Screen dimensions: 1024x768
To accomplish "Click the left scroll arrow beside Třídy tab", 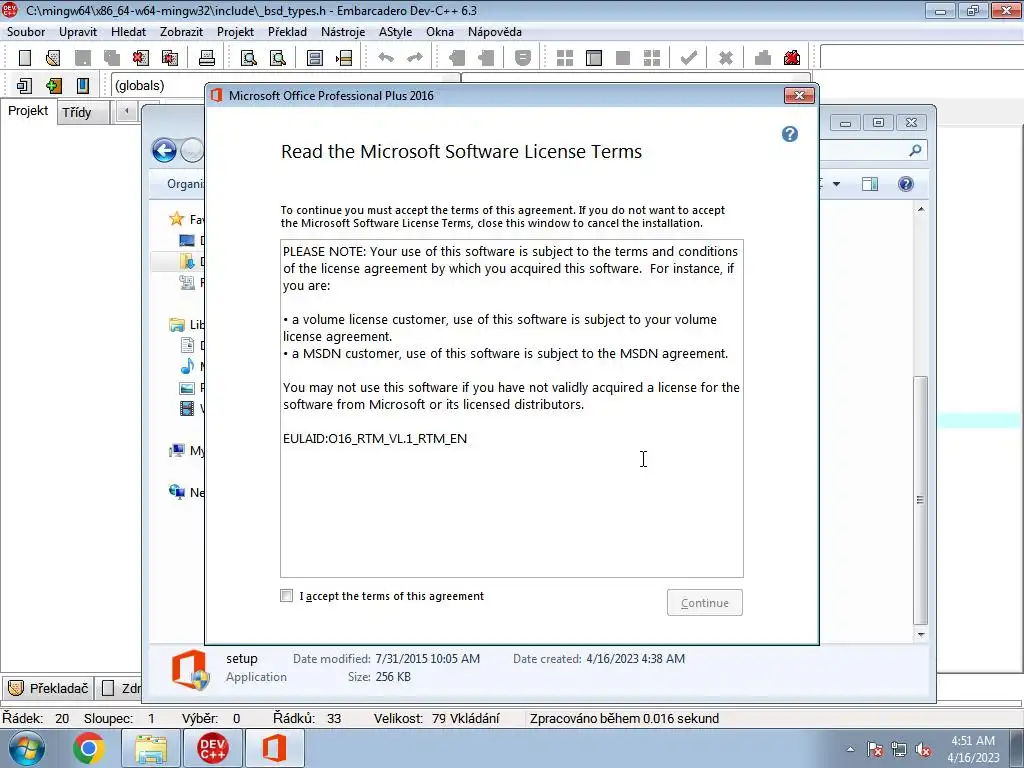I will pyautogui.click(x=126, y=112).
